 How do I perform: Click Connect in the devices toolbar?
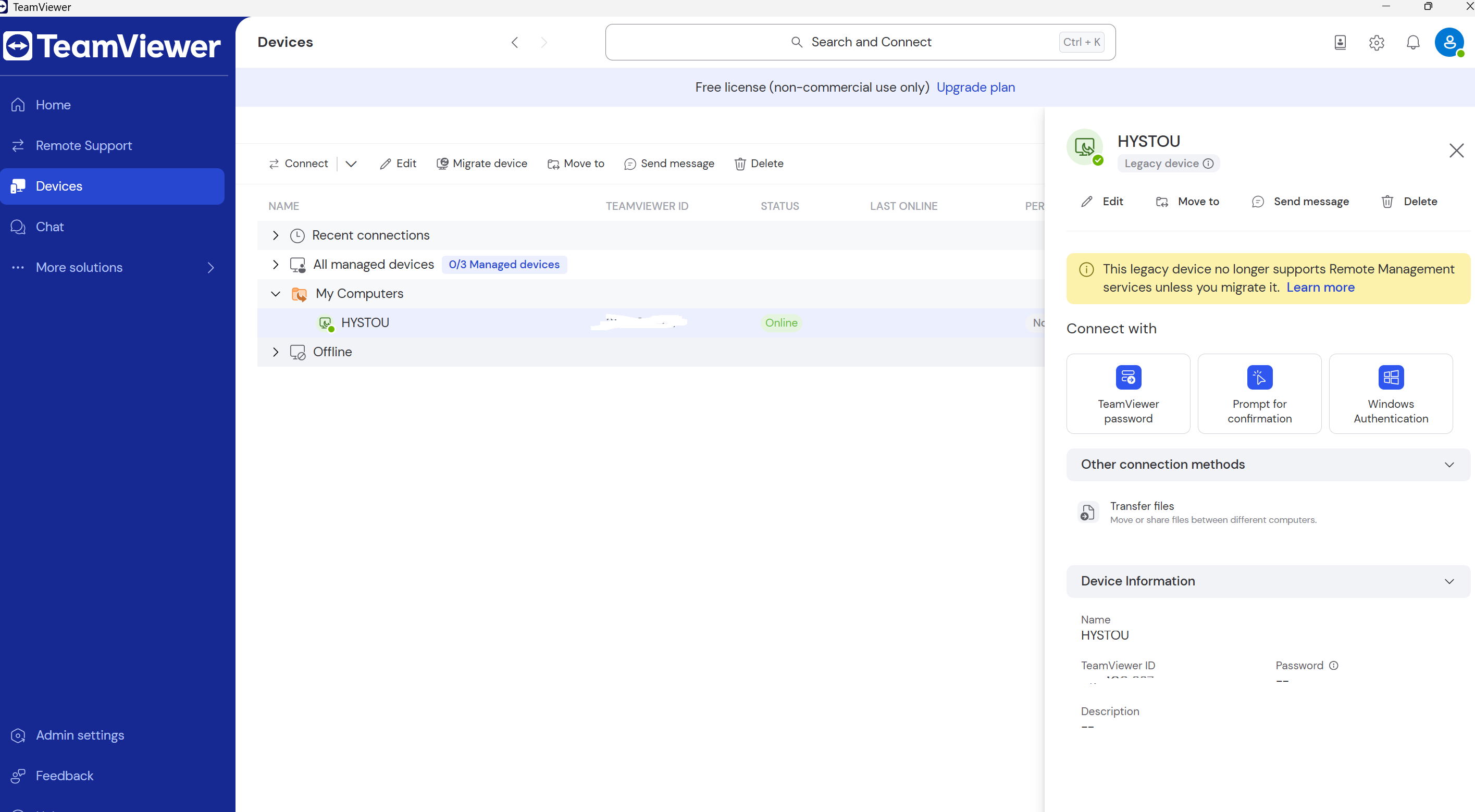coord(299,164)
